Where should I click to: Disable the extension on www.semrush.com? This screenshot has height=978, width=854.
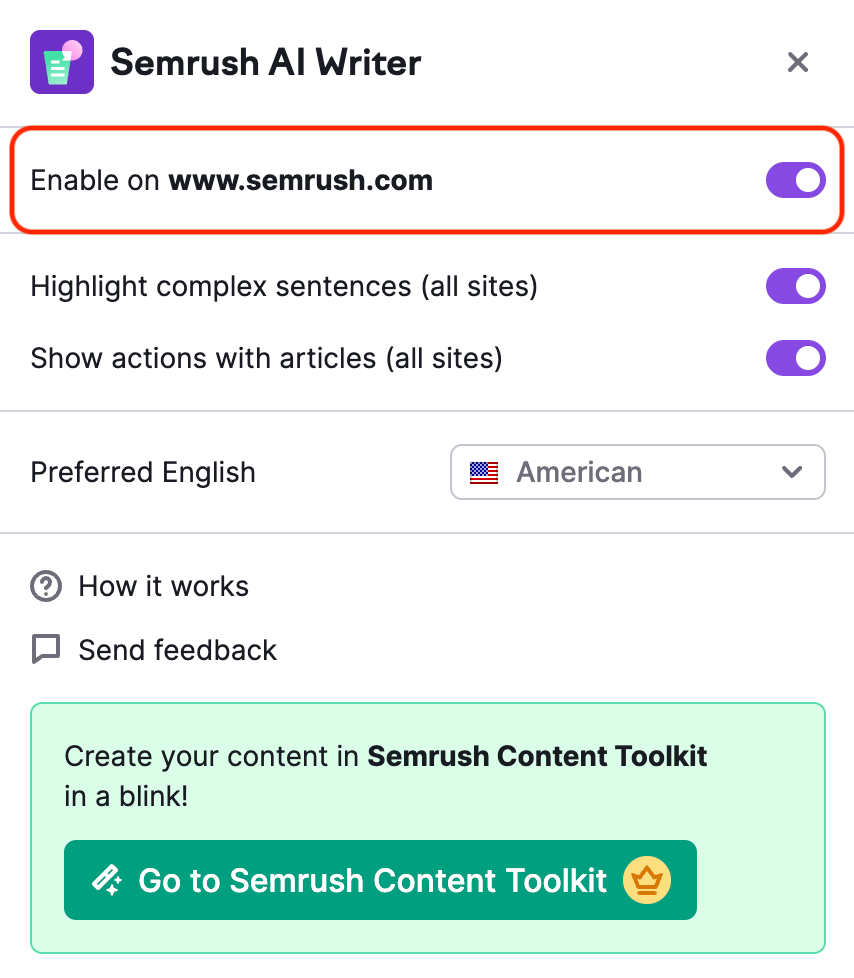(x=795, y=181)
